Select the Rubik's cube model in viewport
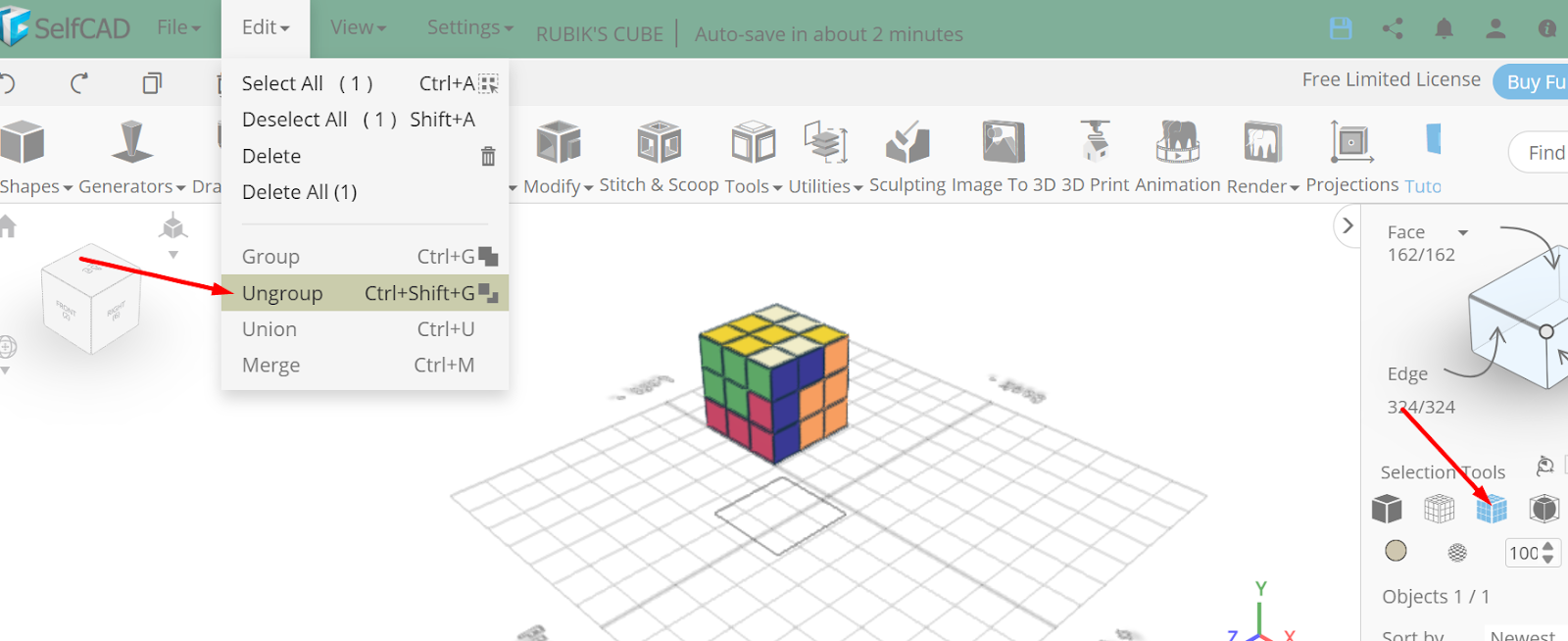Image resolution: width=1568 pixels, height=641 pixels. coord(774,383)
